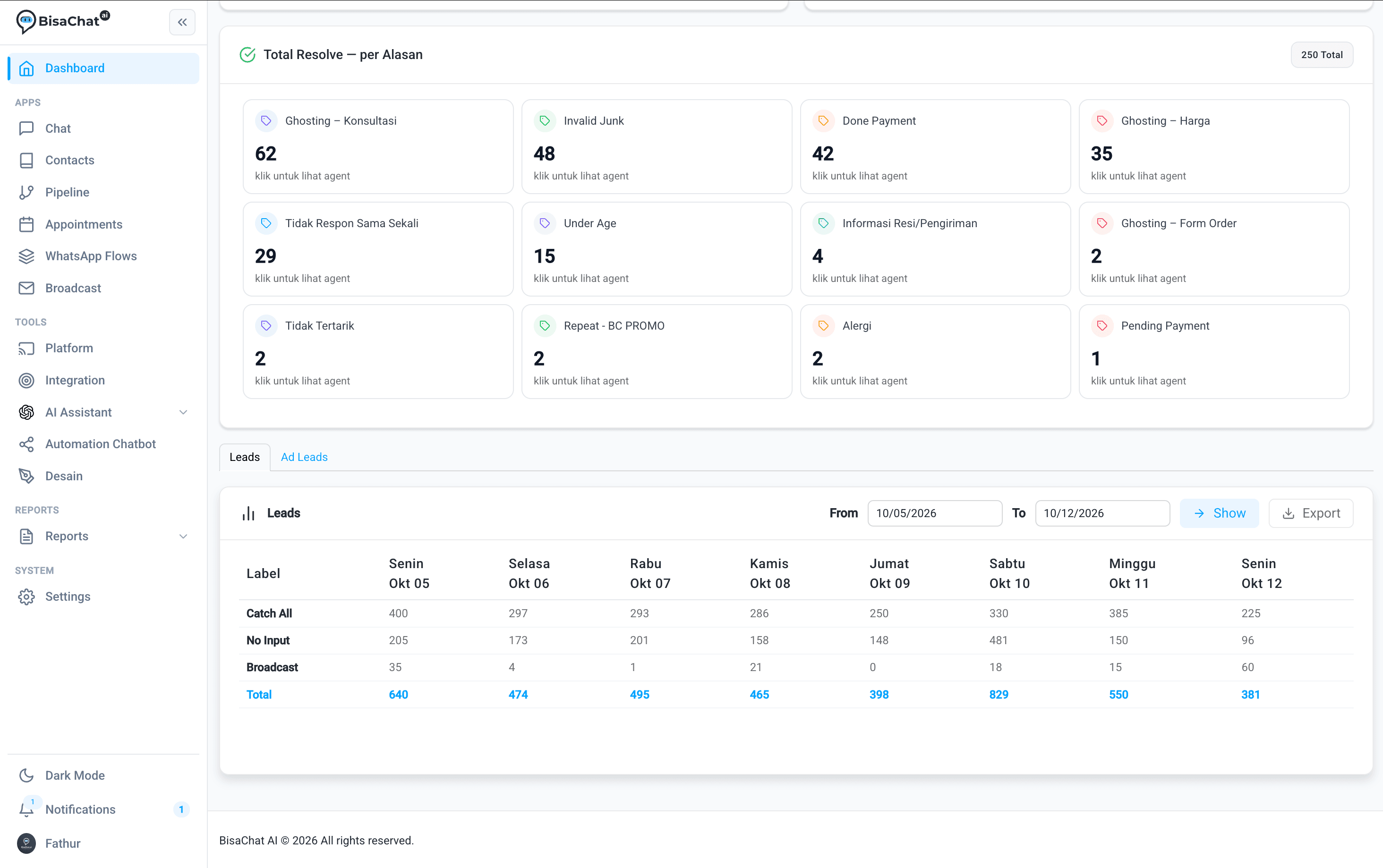This screenshot has width=1383, height=868.
Task: Click the Settings gear icon
Action: point(26,596)
